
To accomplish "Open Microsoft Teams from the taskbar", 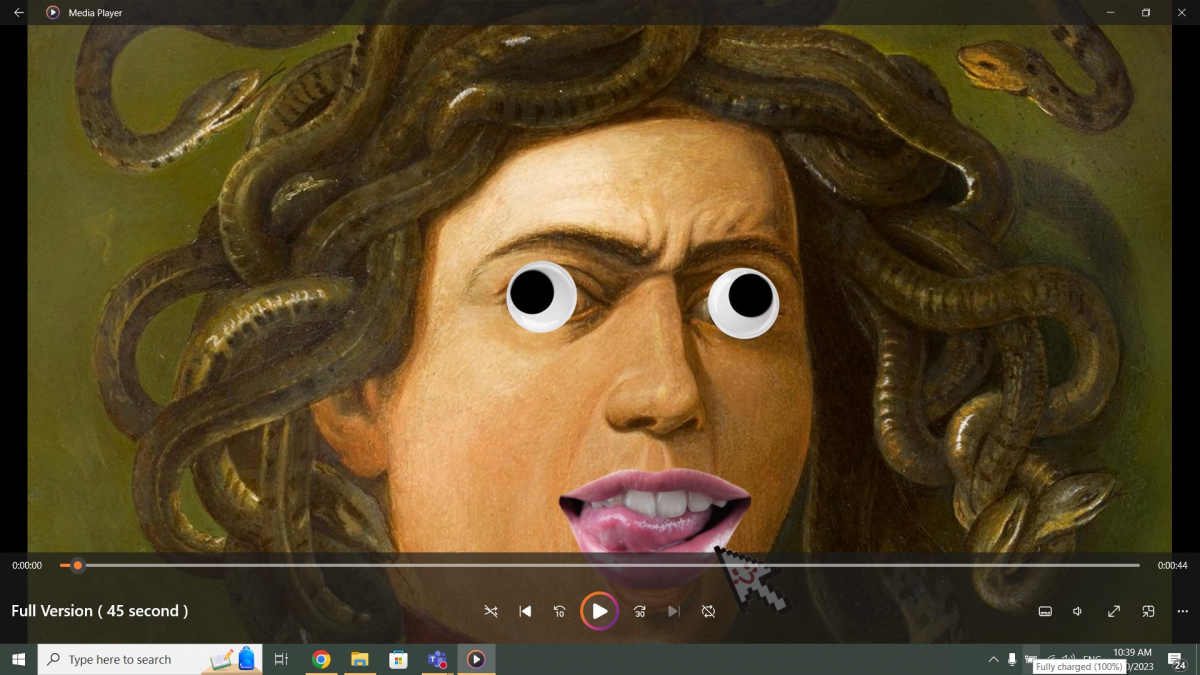I will click(x=437, y=659).
